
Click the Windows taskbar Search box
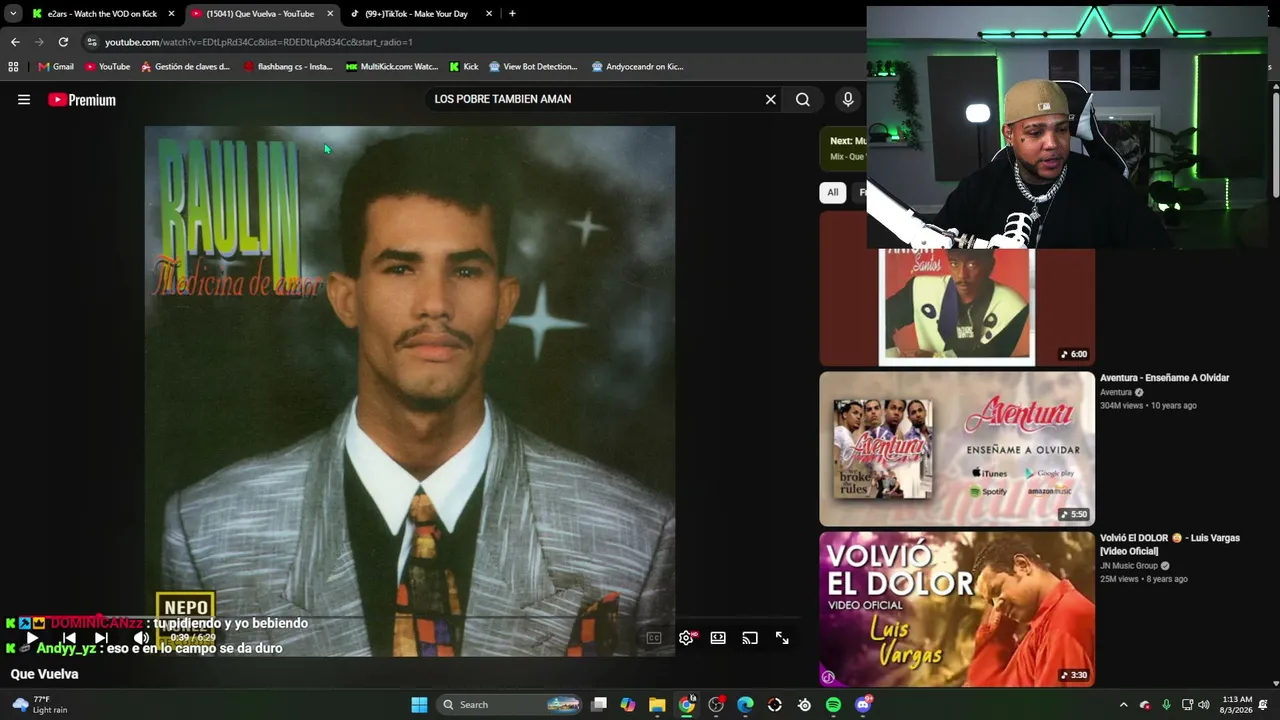pos(509,705)
